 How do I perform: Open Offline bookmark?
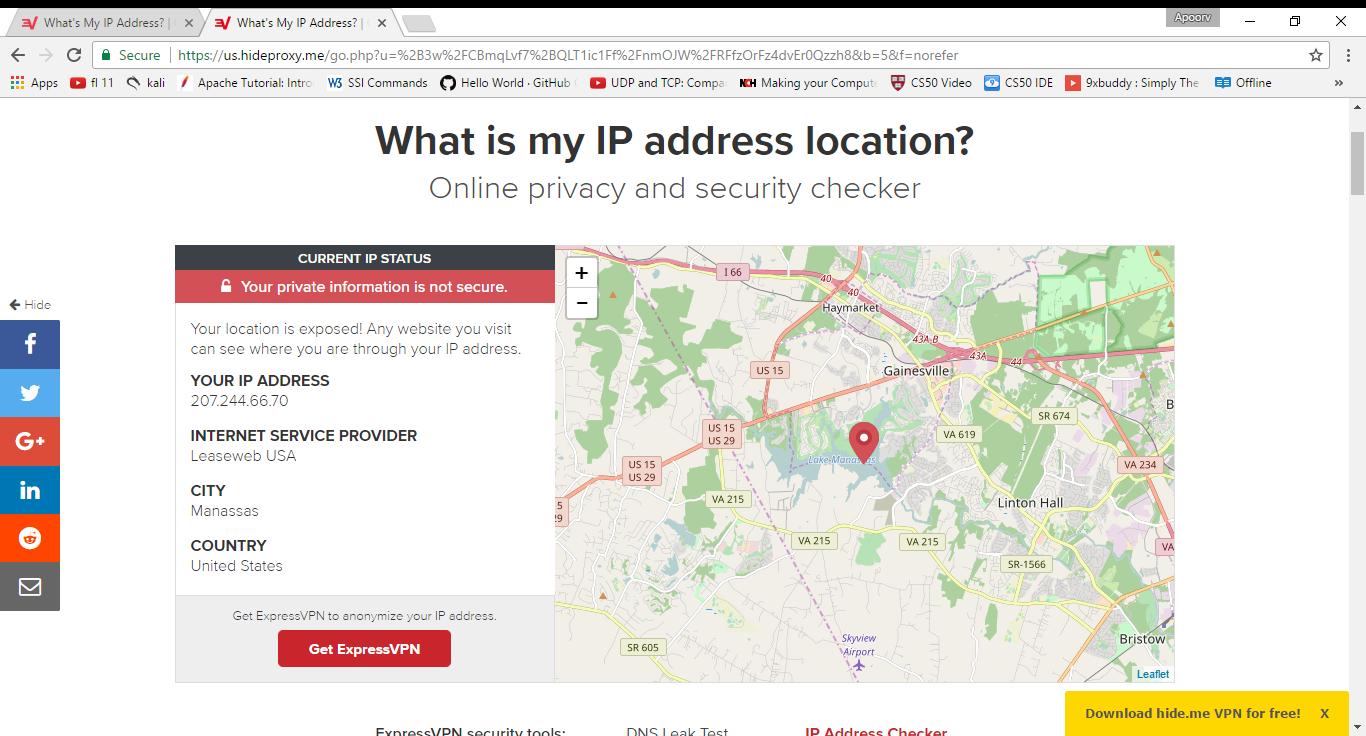point(1243,83)
